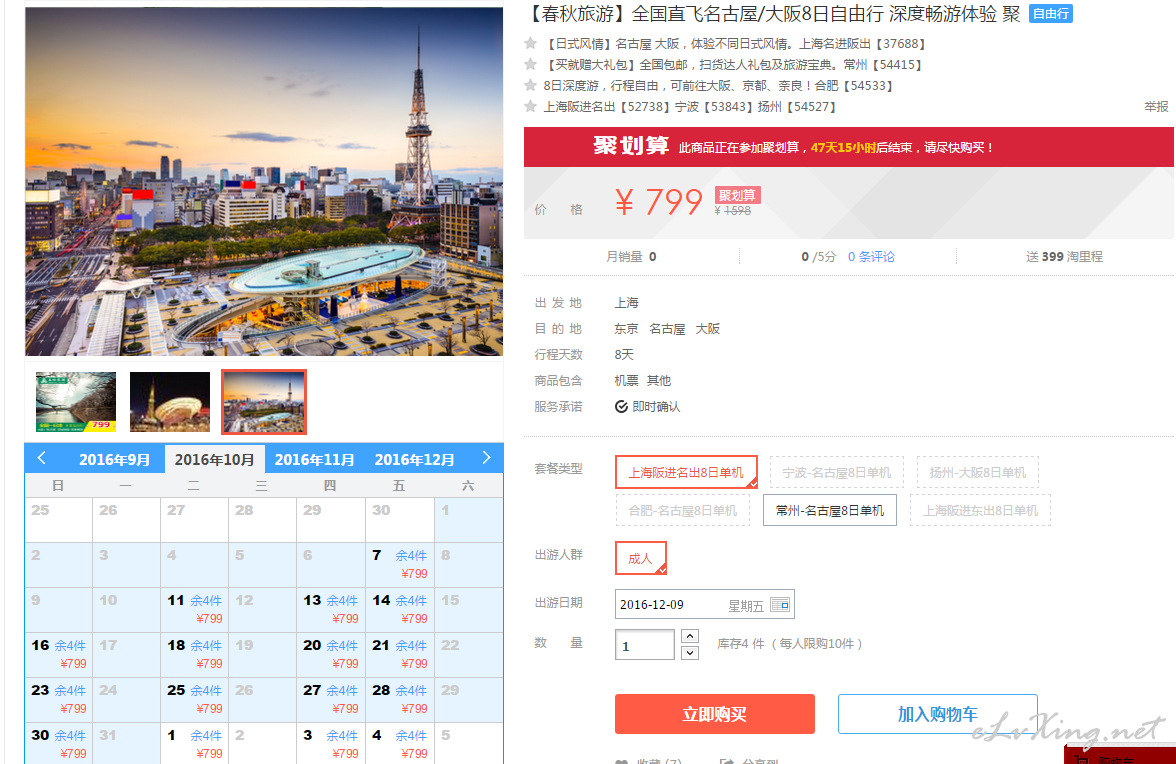This screenshot has height=764, width=1176.
Task: Select package 上海阪进名出8日单机
Action: pyautogui.click(x=686, y=472)
